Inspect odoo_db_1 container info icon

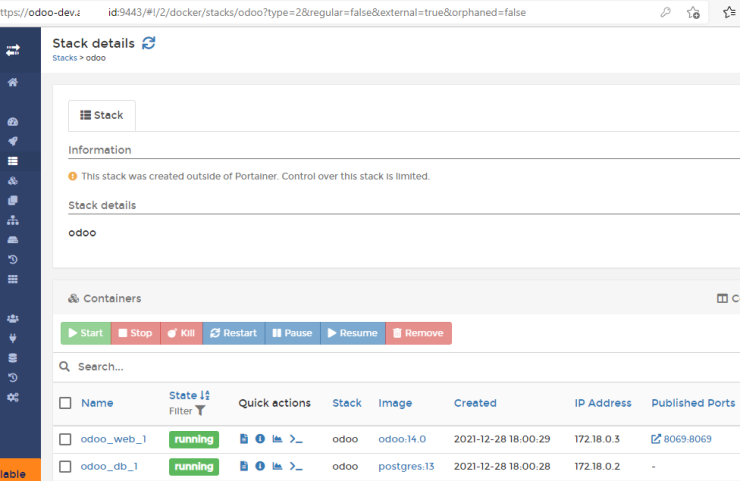[x=260, y=466]
